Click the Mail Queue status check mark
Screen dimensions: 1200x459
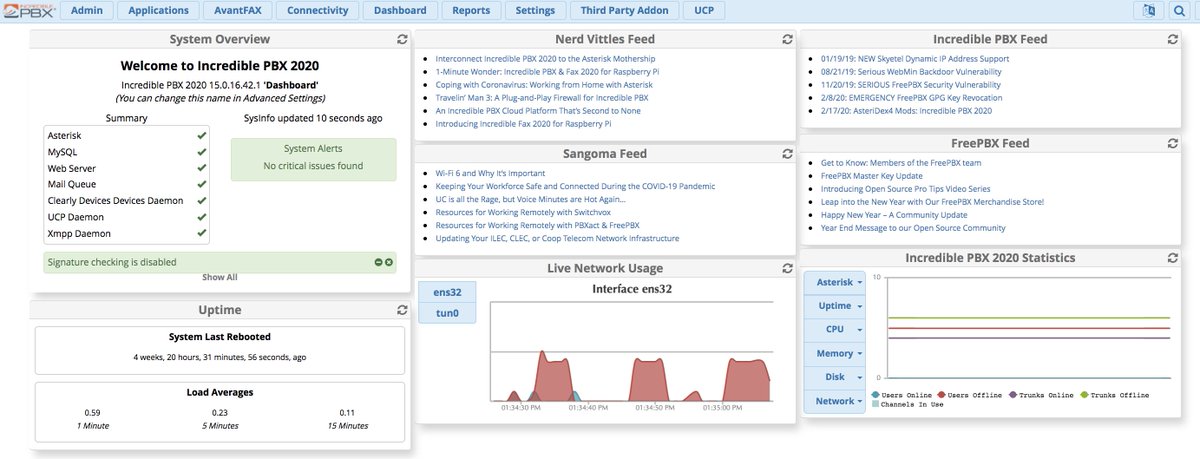pos(202,184)
